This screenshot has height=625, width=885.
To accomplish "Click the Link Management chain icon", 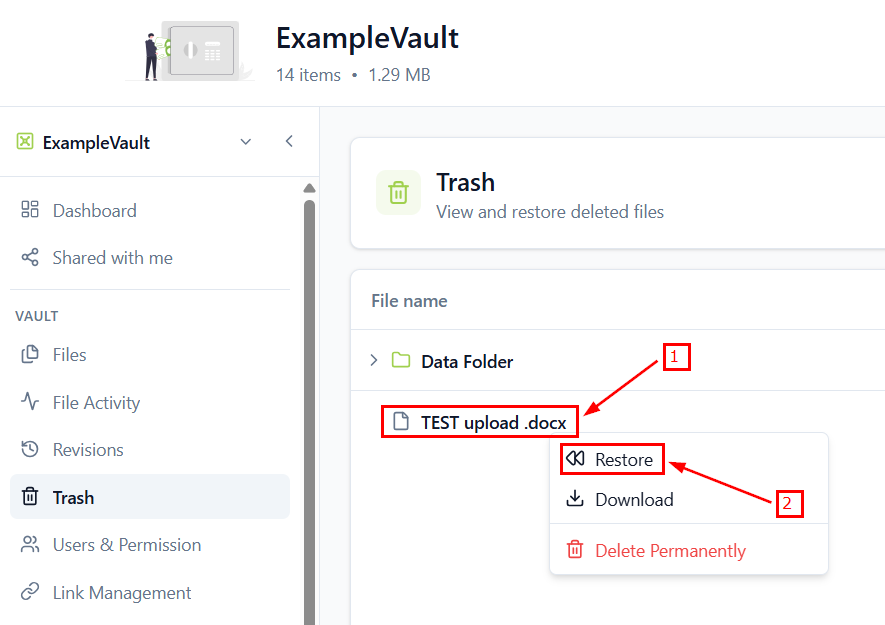I will click(30, 592).
